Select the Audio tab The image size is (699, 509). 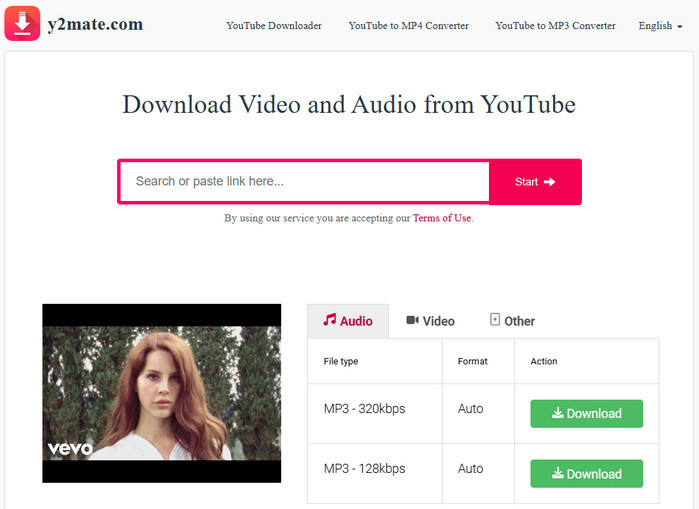pyautogui.click(x=347, y=321)
